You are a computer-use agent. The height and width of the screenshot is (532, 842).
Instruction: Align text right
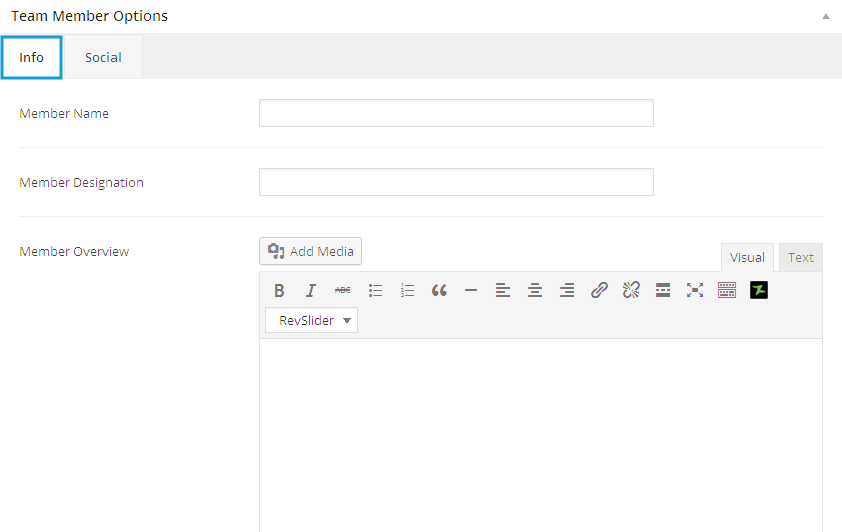click(x=567, y=291)
